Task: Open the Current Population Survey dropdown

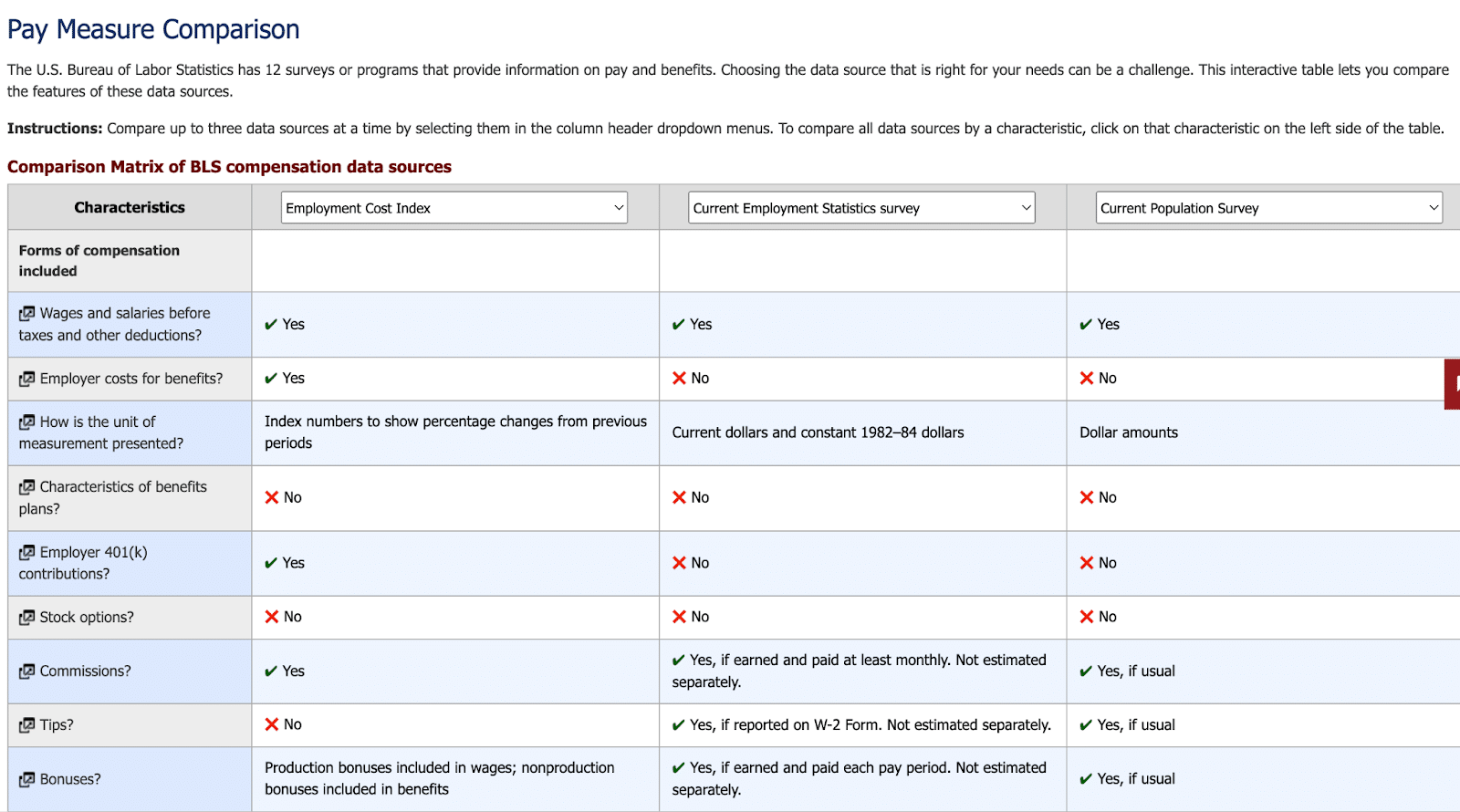Action: point(1269,208)
